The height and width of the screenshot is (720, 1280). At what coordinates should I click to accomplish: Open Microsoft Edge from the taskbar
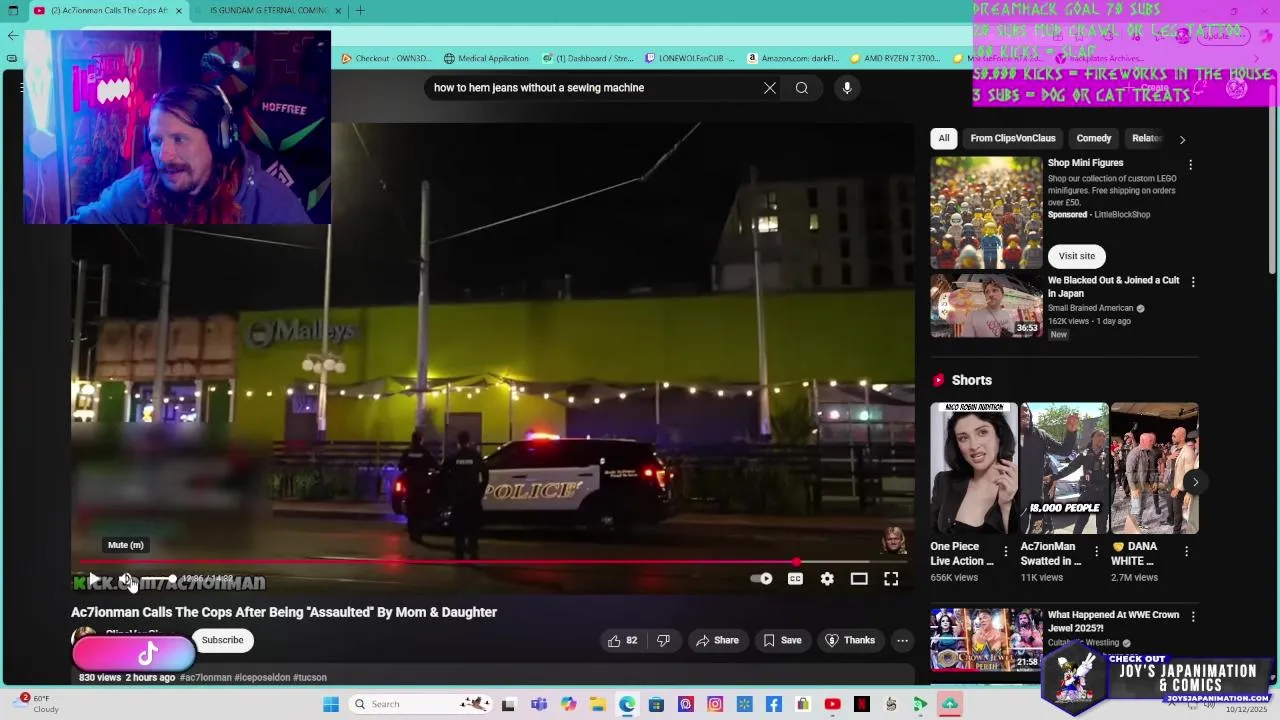pyautogui.click(x=627, y=704)
